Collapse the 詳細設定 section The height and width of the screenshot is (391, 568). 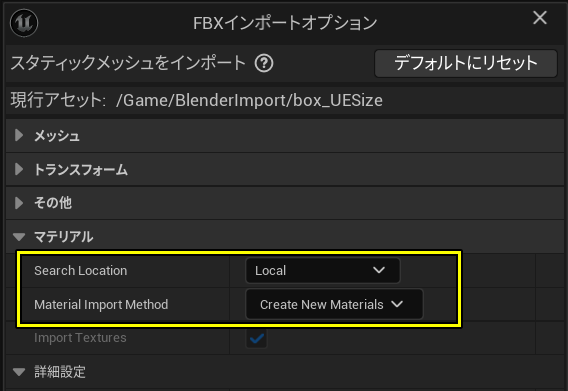point(19,372)
